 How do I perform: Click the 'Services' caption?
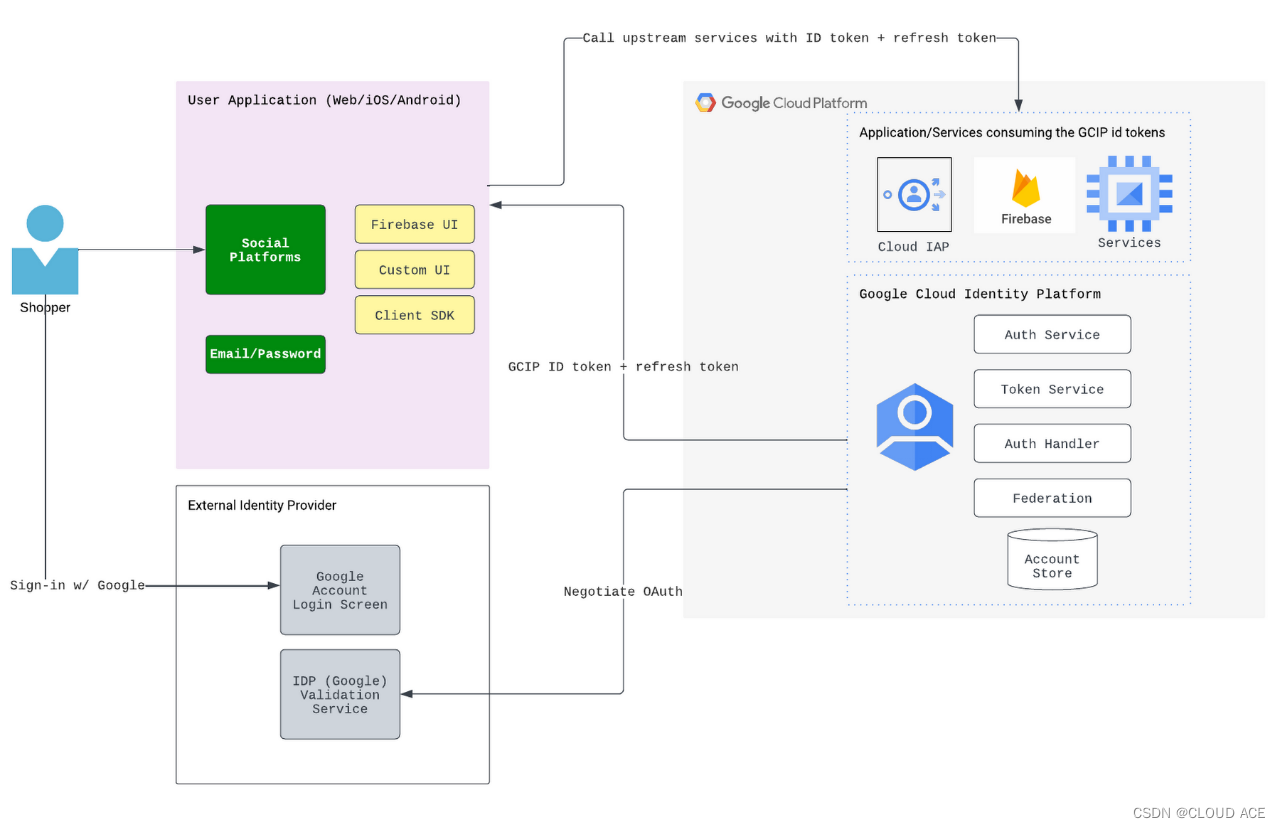[x=1129, y=243]
